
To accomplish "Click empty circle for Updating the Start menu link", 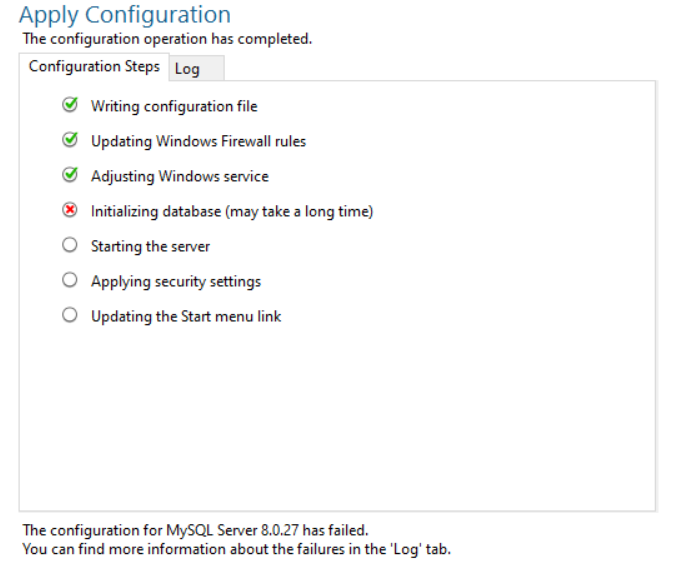I will [70, 315].
